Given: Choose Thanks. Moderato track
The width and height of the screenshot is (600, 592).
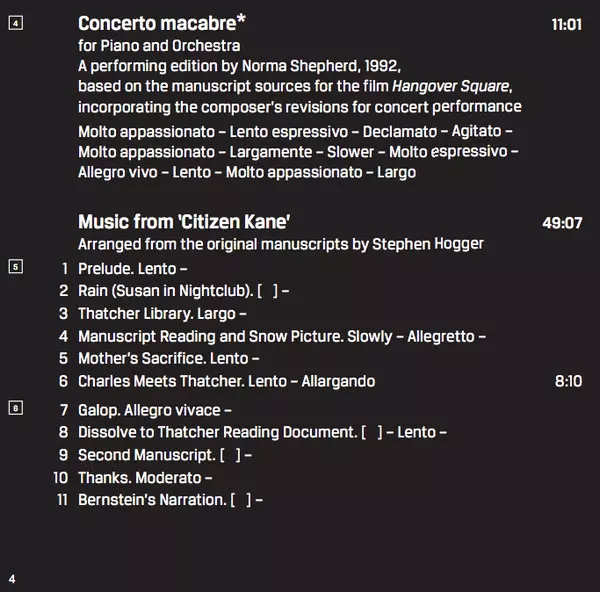Looking at the screenshot, I should [x=144, y=477].
